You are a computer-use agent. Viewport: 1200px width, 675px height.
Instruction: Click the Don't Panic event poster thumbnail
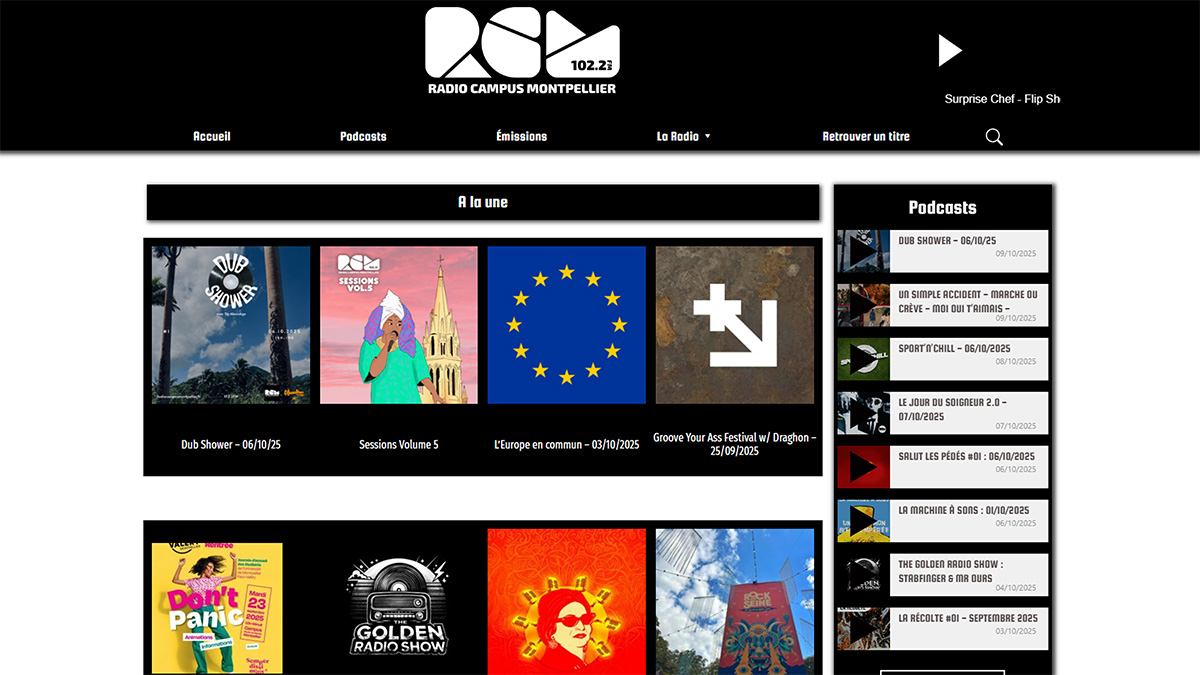(216, 600)
